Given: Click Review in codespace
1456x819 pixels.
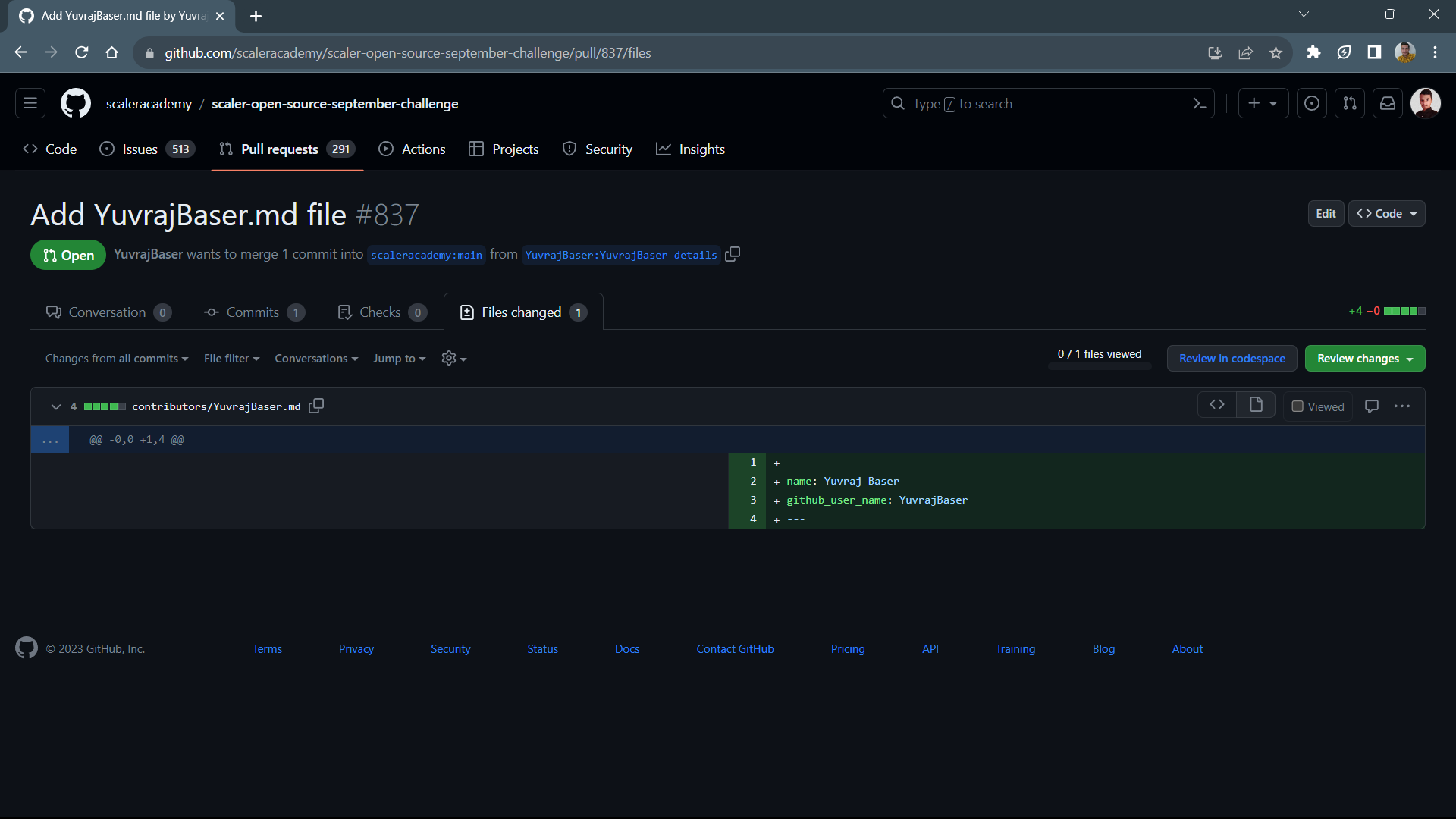Looking at the screenshot, I should tap(1232, 358).
